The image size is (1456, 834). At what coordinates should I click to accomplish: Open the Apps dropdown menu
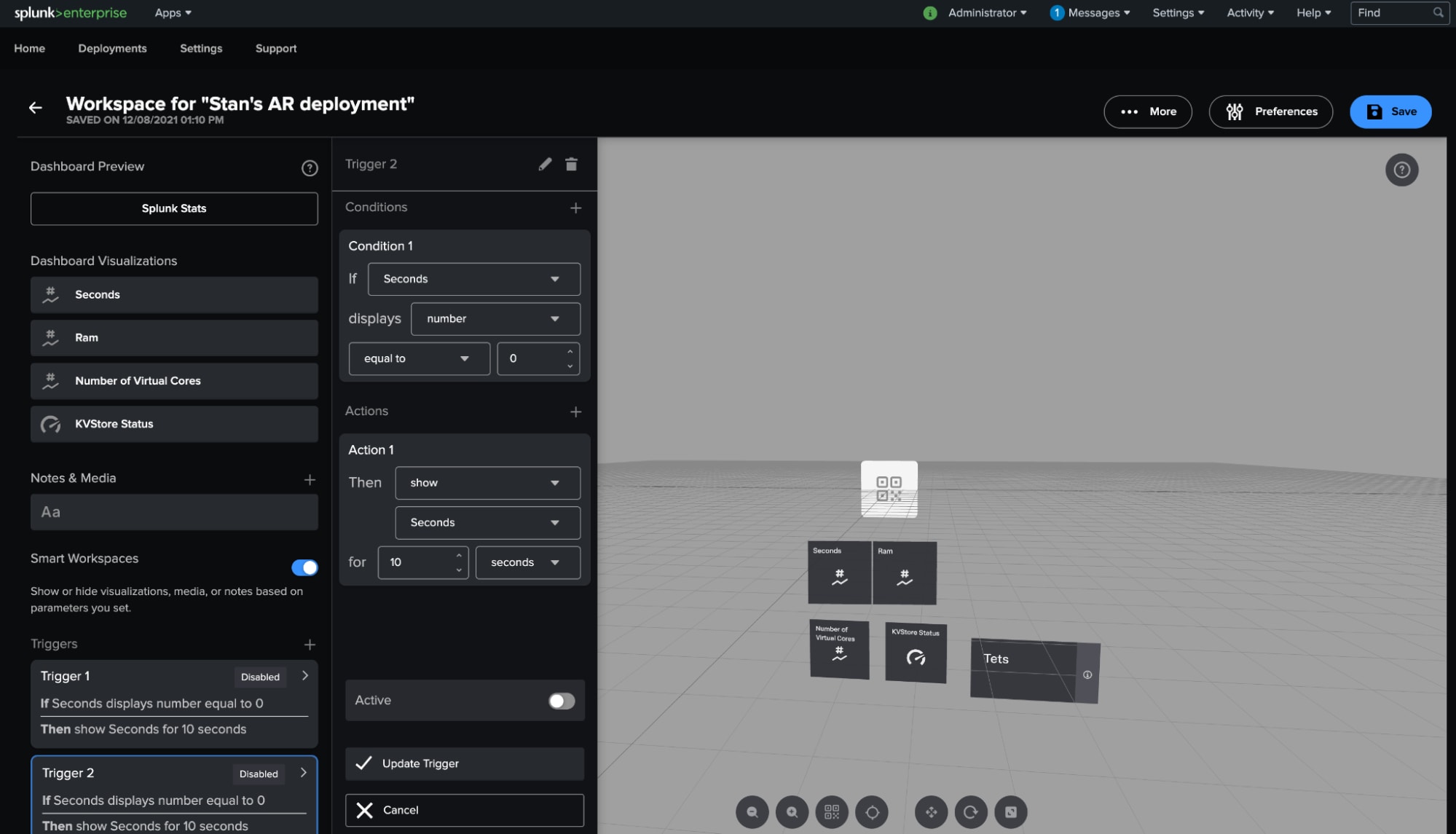[x=173, y=13]
